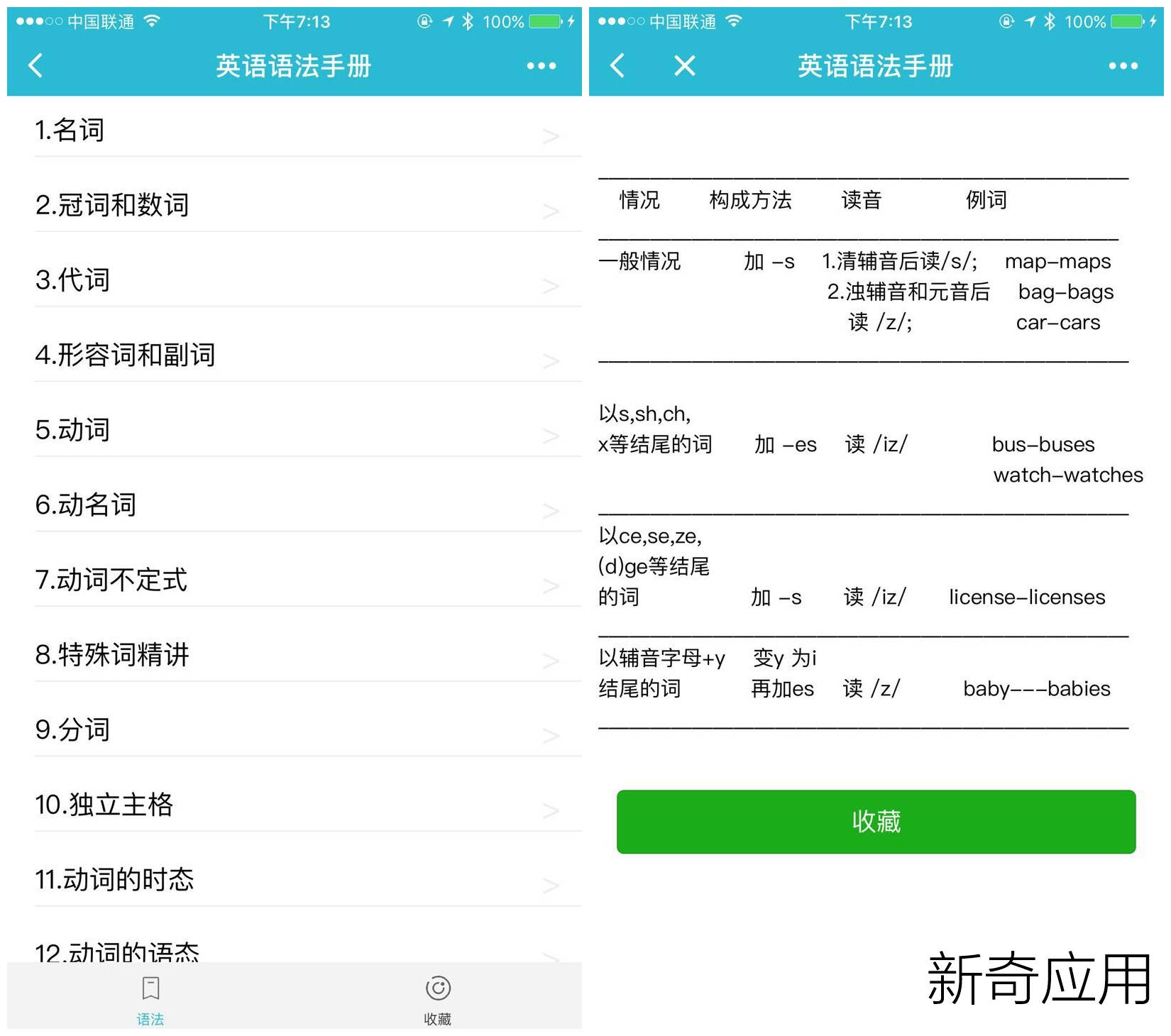
Task: Tap the battery icon in left status bar
Action: (x=545, y=22)
